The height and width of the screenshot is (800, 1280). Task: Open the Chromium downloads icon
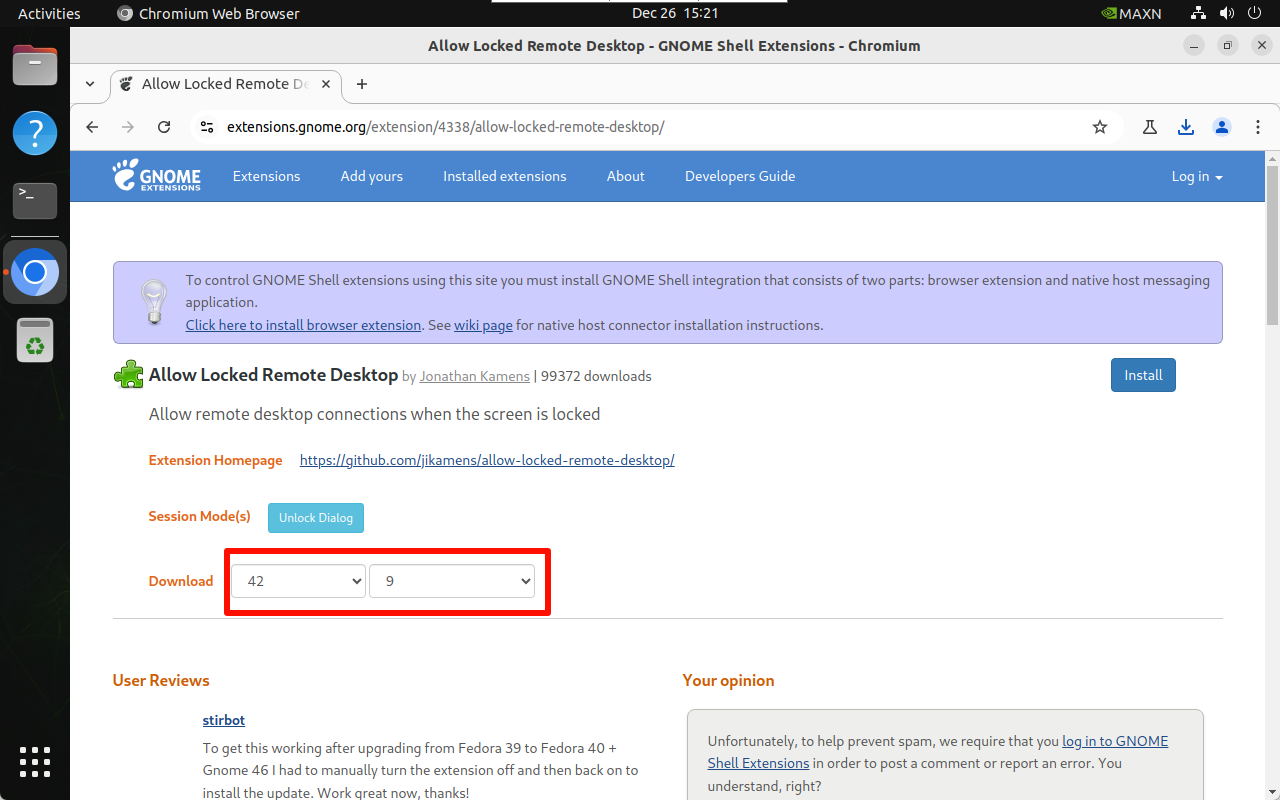1186,127
